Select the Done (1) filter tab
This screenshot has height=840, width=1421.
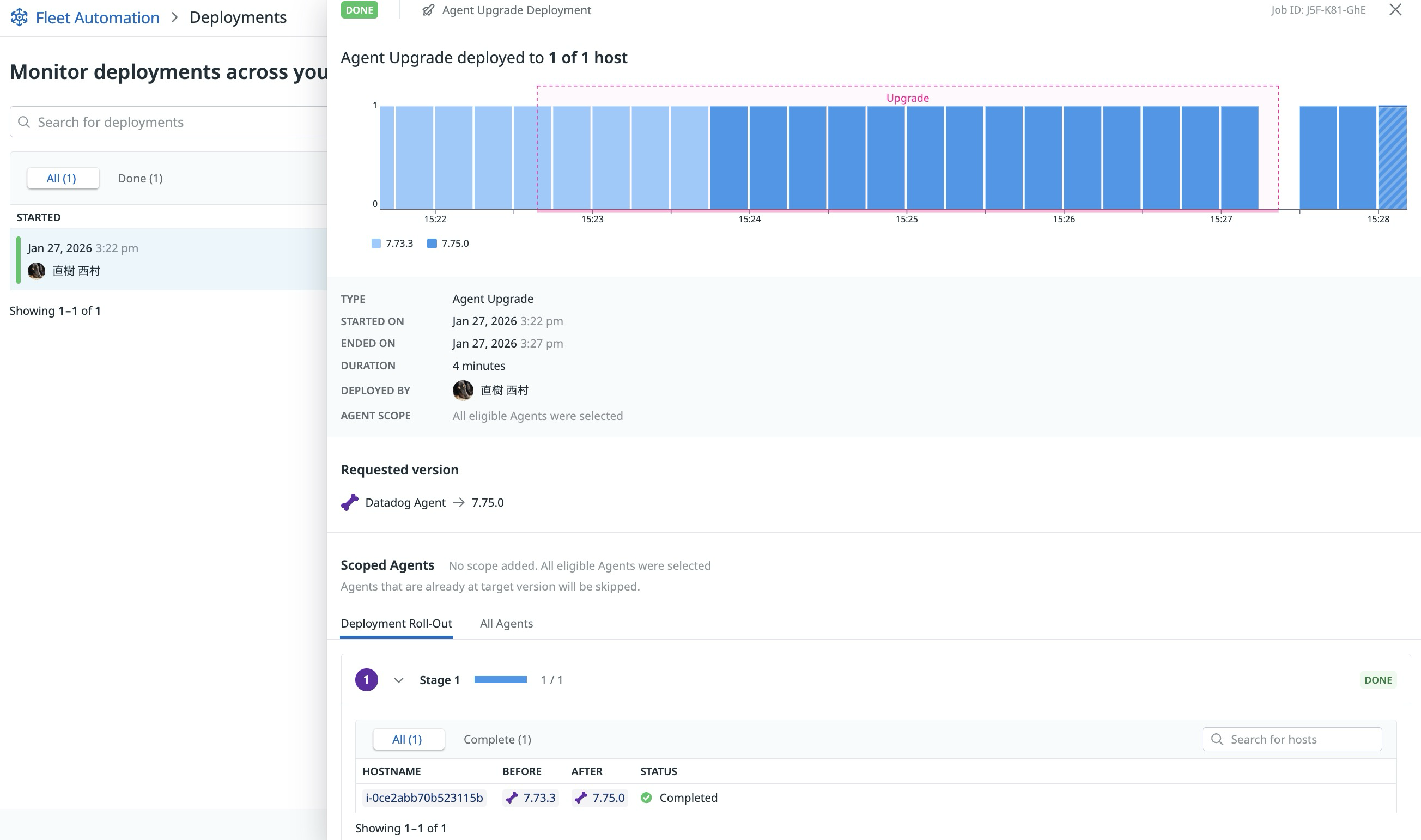coord(139,178)
